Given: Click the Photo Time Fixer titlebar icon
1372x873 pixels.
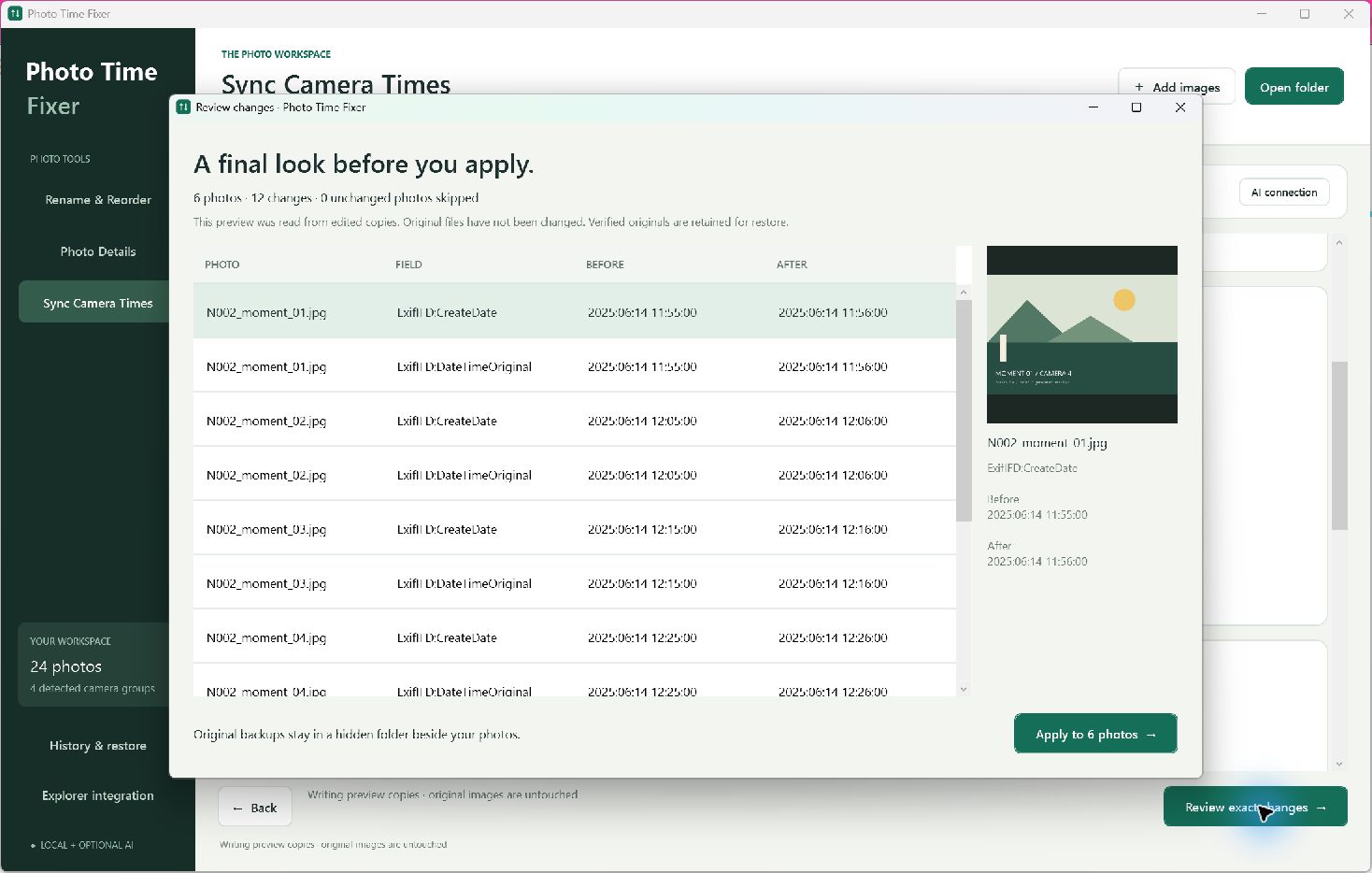Looking at the screenshot, I should (x=15, y=14).
